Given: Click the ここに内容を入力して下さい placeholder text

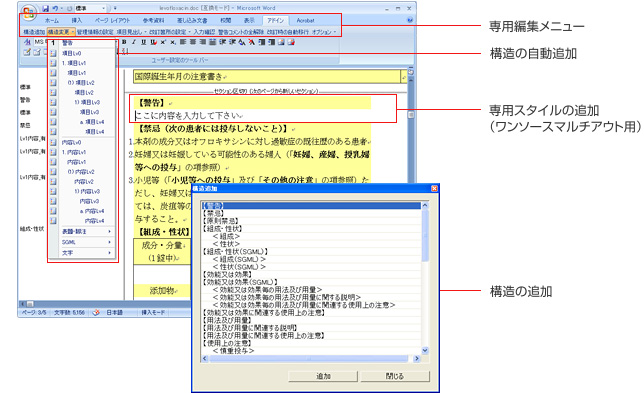Looking at the screenshot, I should click(x=188, y=115).
